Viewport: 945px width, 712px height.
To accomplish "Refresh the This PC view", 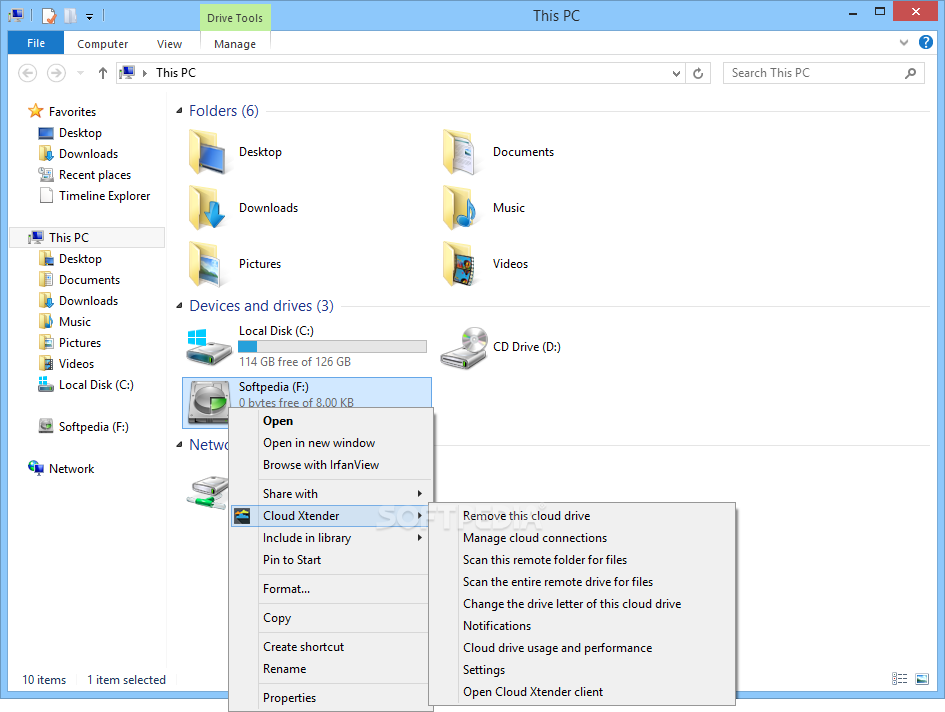I will (x=698, y=73).
